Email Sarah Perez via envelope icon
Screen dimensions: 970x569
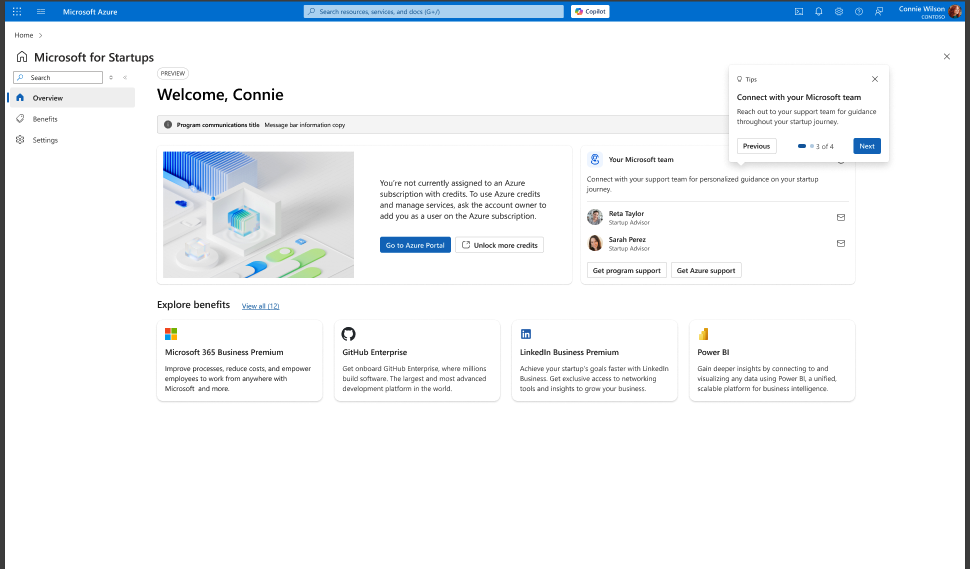tap(841, 243)
